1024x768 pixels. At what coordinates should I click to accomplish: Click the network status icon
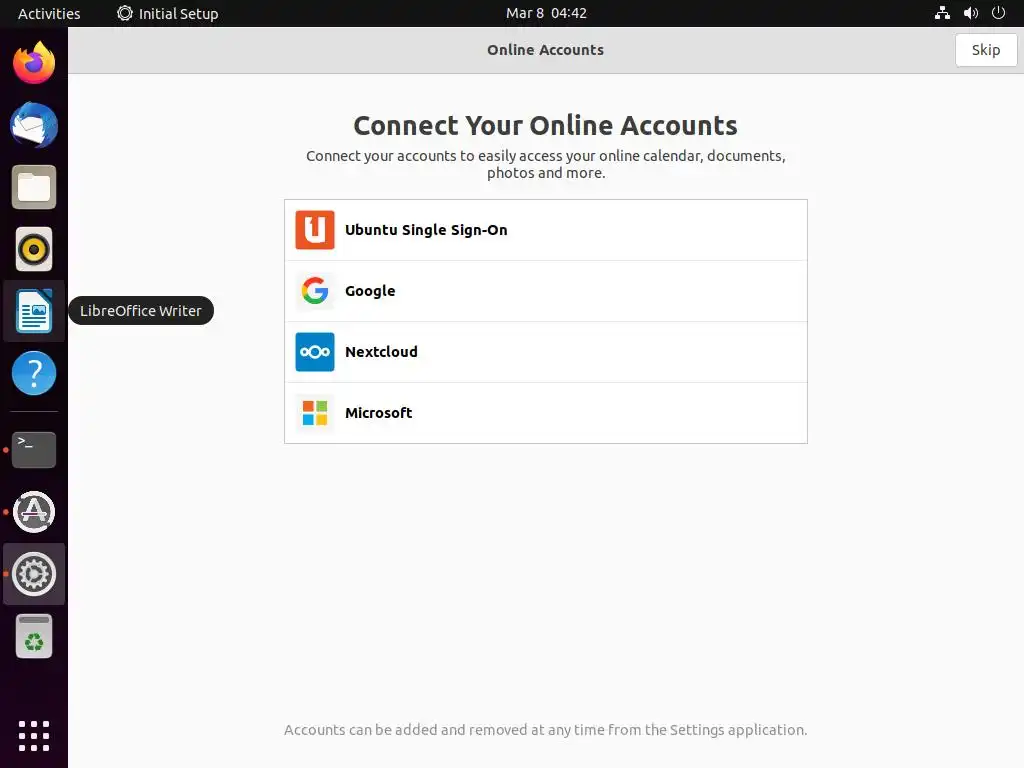pos(942,13)
